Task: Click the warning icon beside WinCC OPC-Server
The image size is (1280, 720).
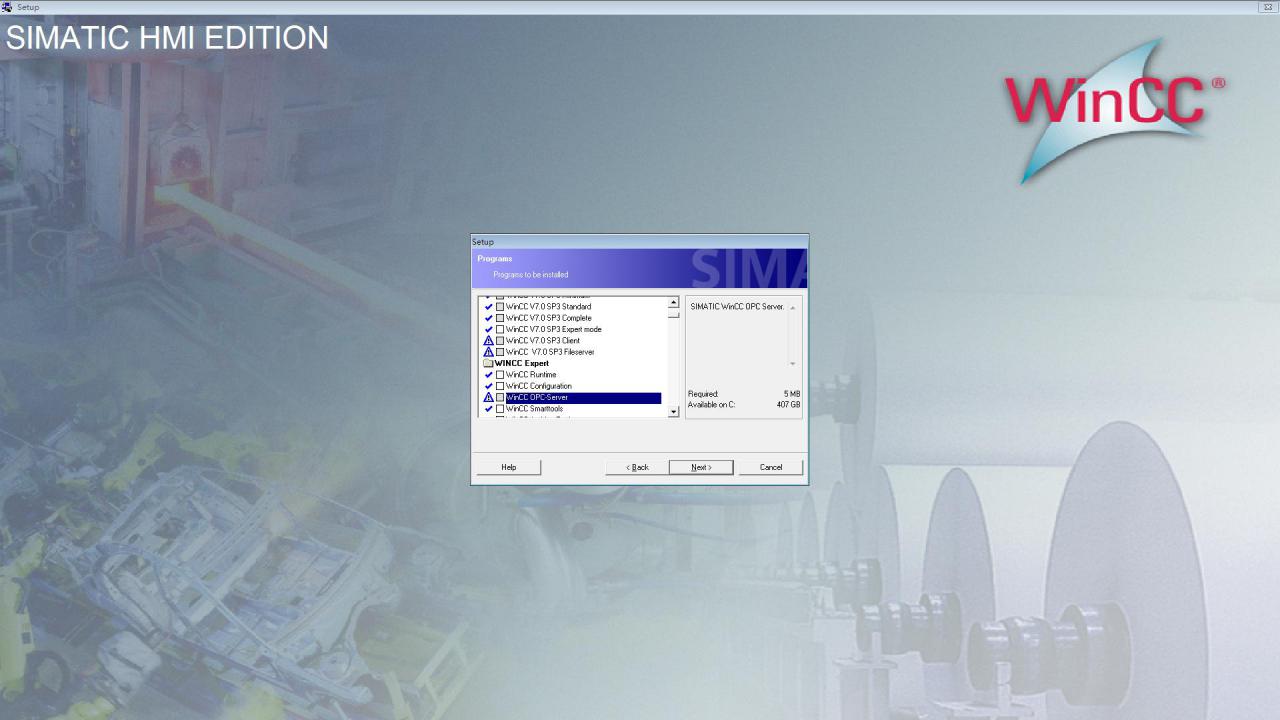Action: (488, 398)
